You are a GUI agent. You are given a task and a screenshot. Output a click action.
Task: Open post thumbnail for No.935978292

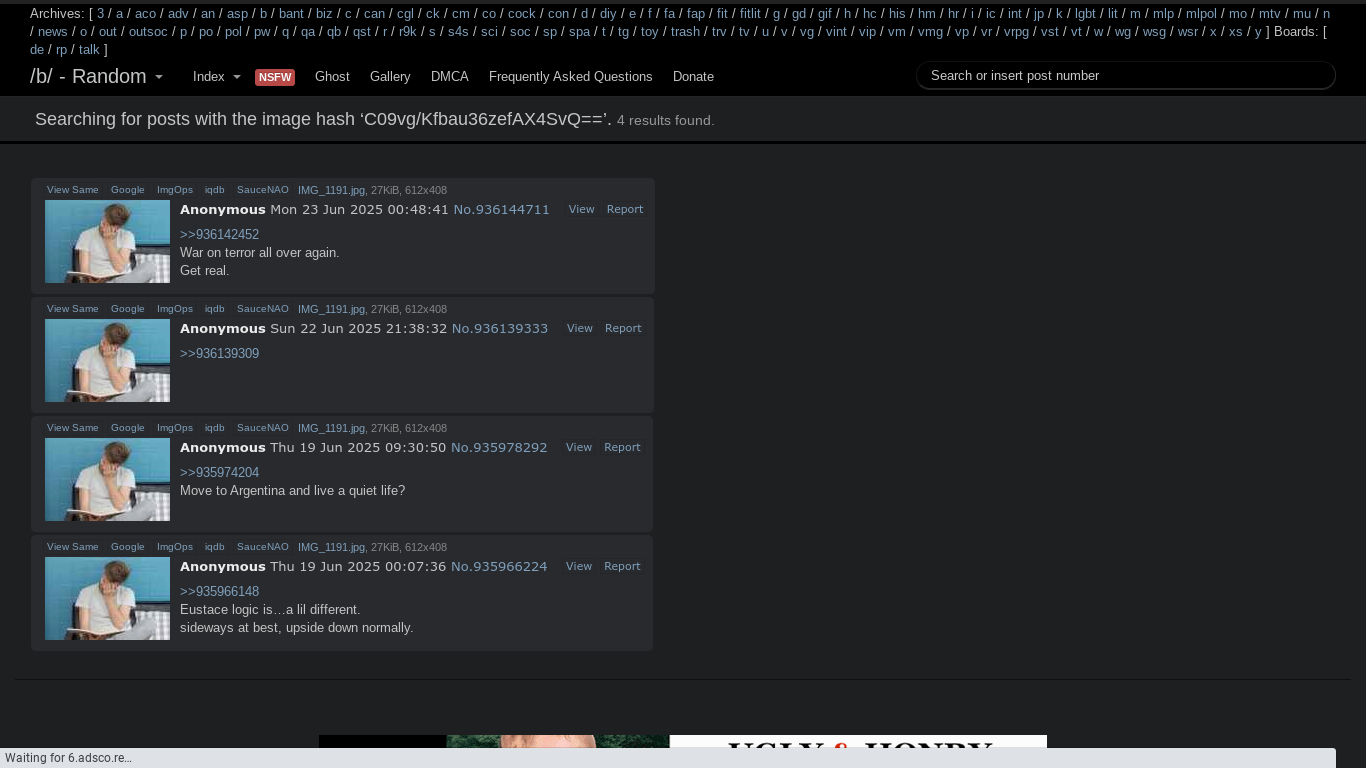tap(107, 479)
